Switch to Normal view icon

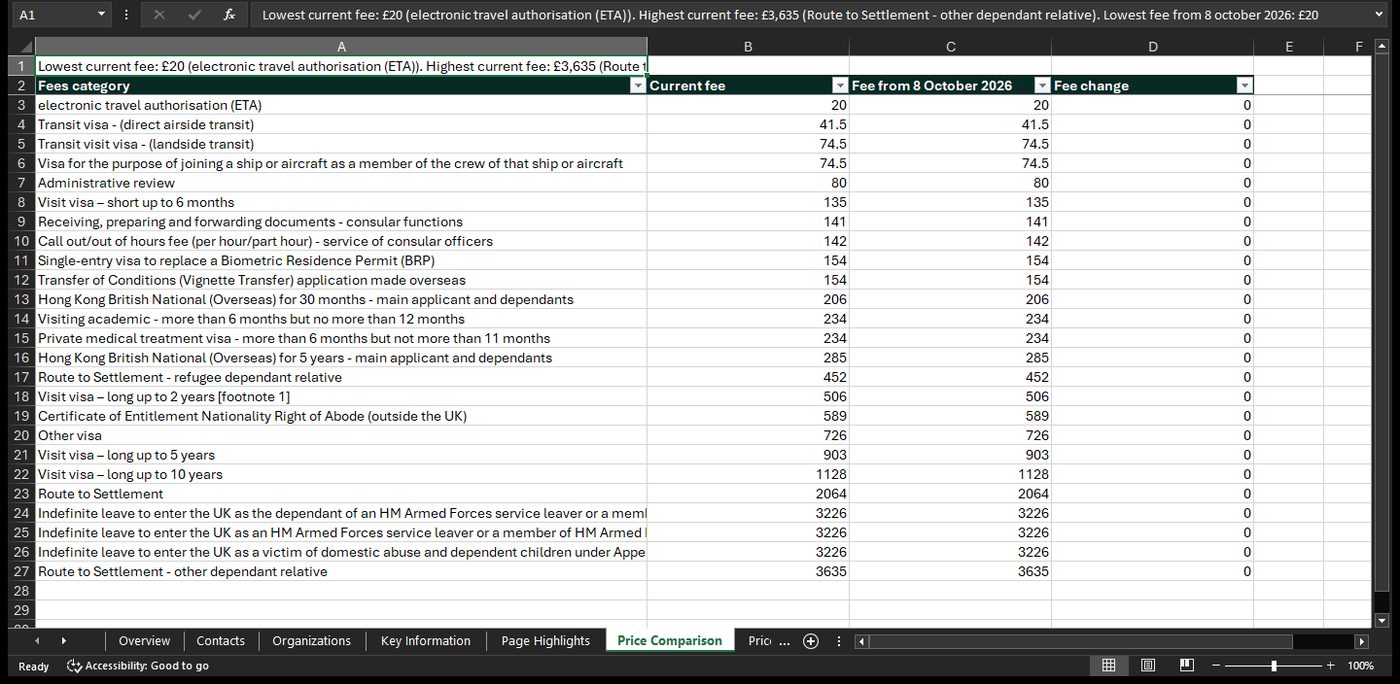pos(1109,665)
